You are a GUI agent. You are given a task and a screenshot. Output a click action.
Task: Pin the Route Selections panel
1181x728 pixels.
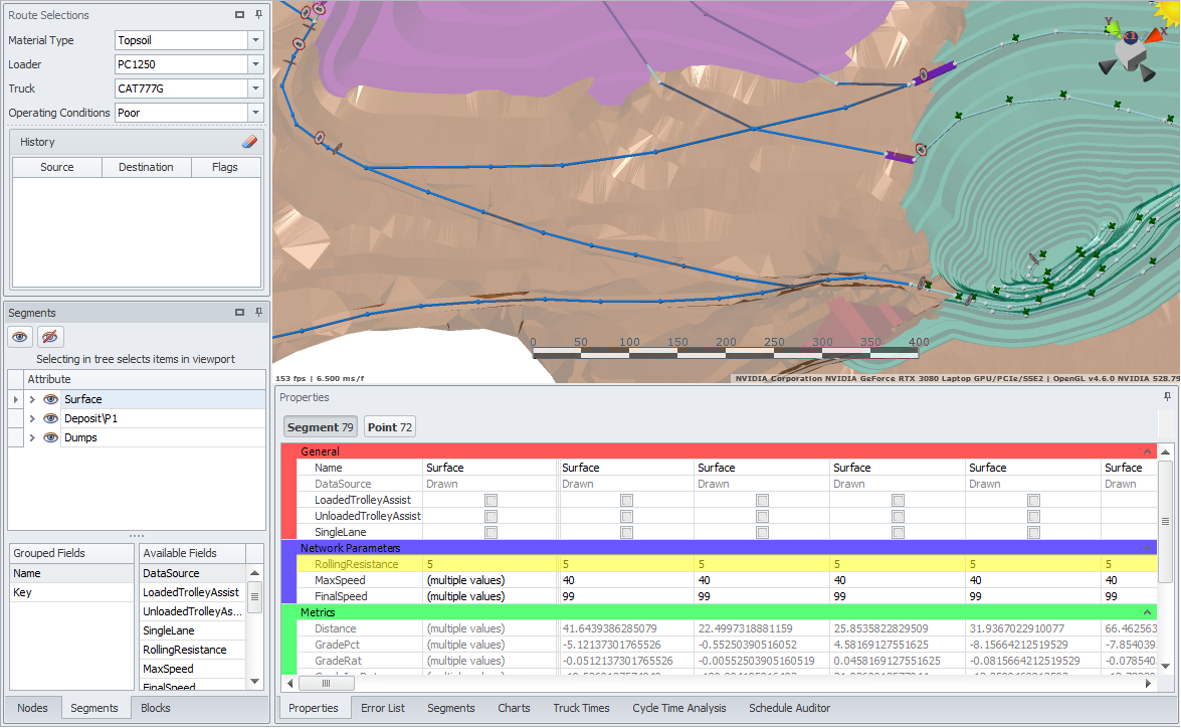coord(258,15)
